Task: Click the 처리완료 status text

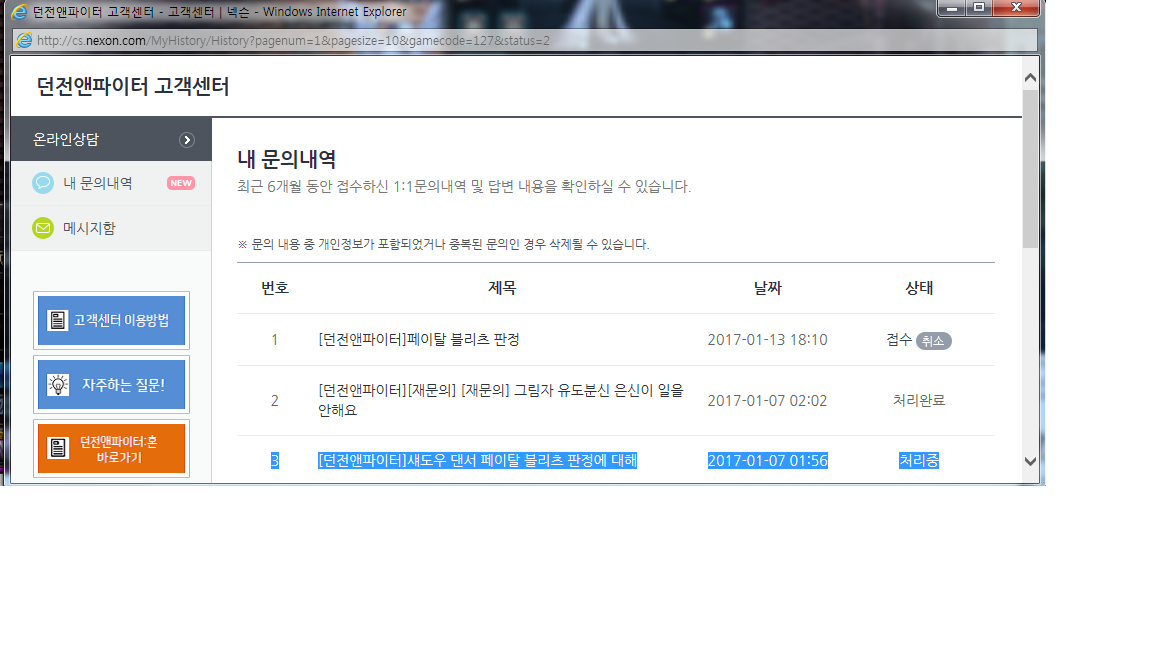Action: pos(919,400)
